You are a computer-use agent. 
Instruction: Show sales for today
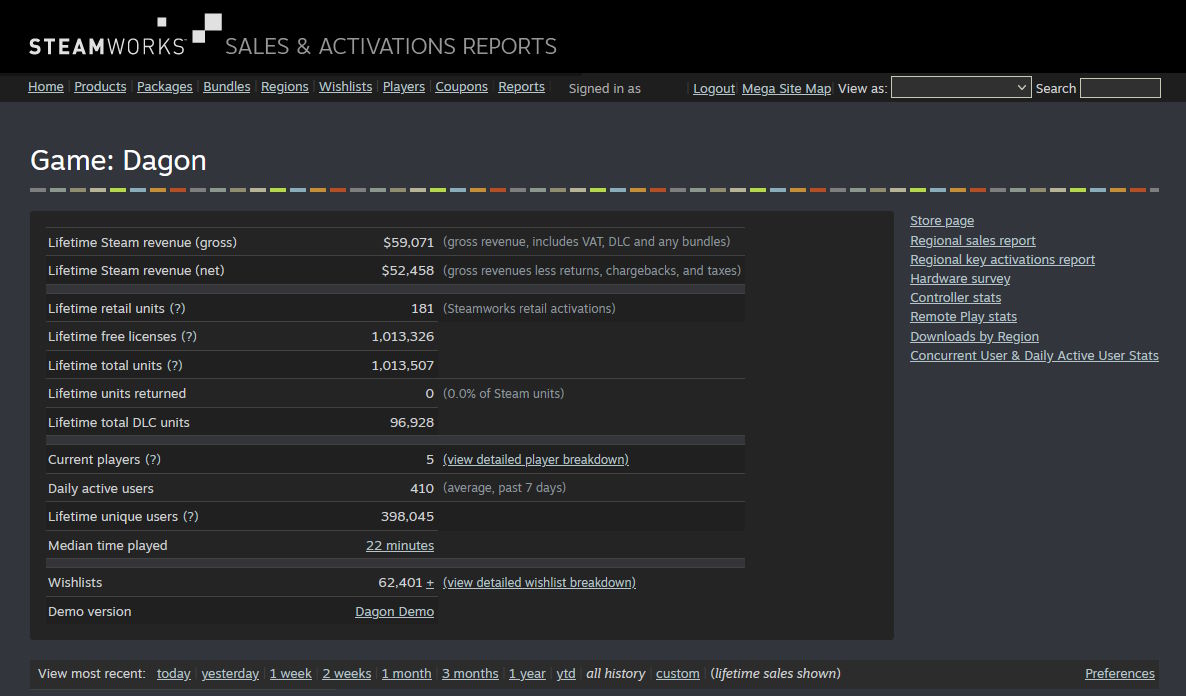point(173,673)
